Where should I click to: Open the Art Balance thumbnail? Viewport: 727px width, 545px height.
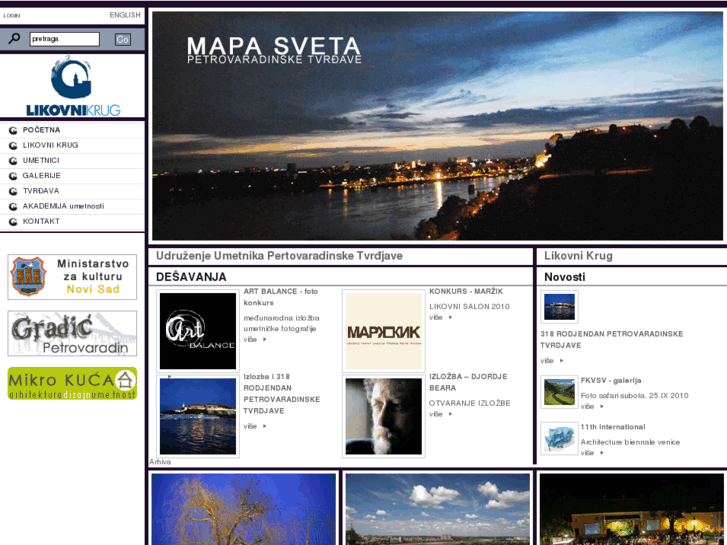click(198, 331)
